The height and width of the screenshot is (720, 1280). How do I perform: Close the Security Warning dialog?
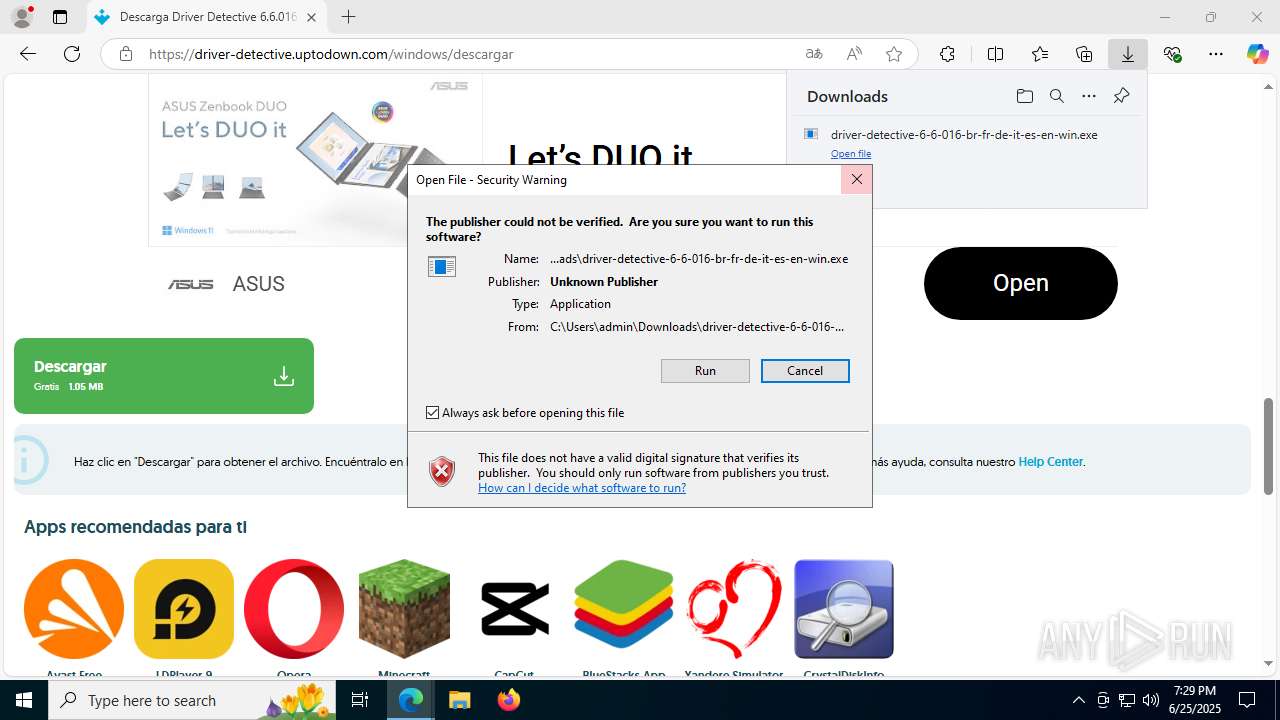tap(856, 180)
